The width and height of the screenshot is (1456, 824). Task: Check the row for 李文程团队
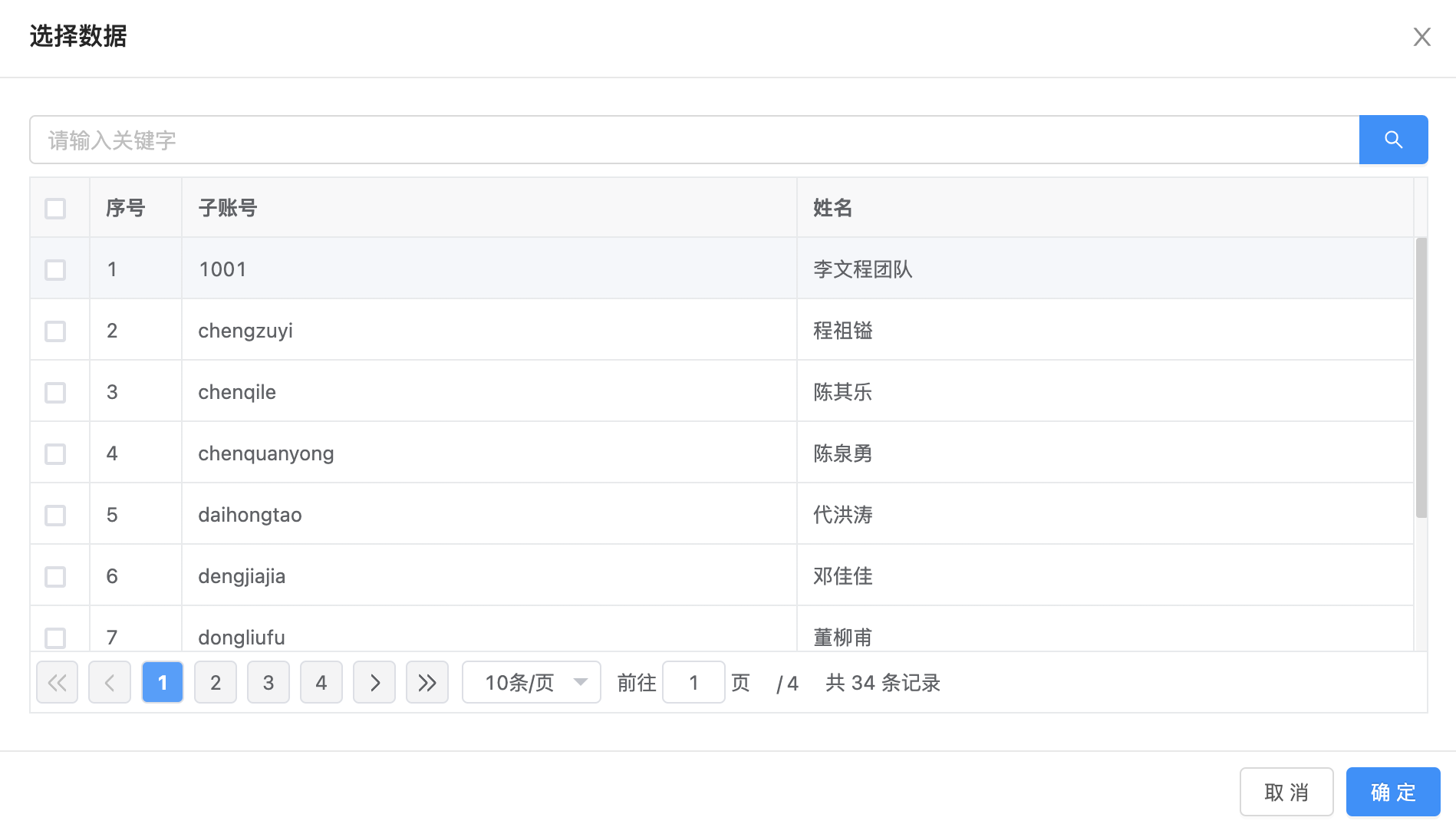point(55,269)
